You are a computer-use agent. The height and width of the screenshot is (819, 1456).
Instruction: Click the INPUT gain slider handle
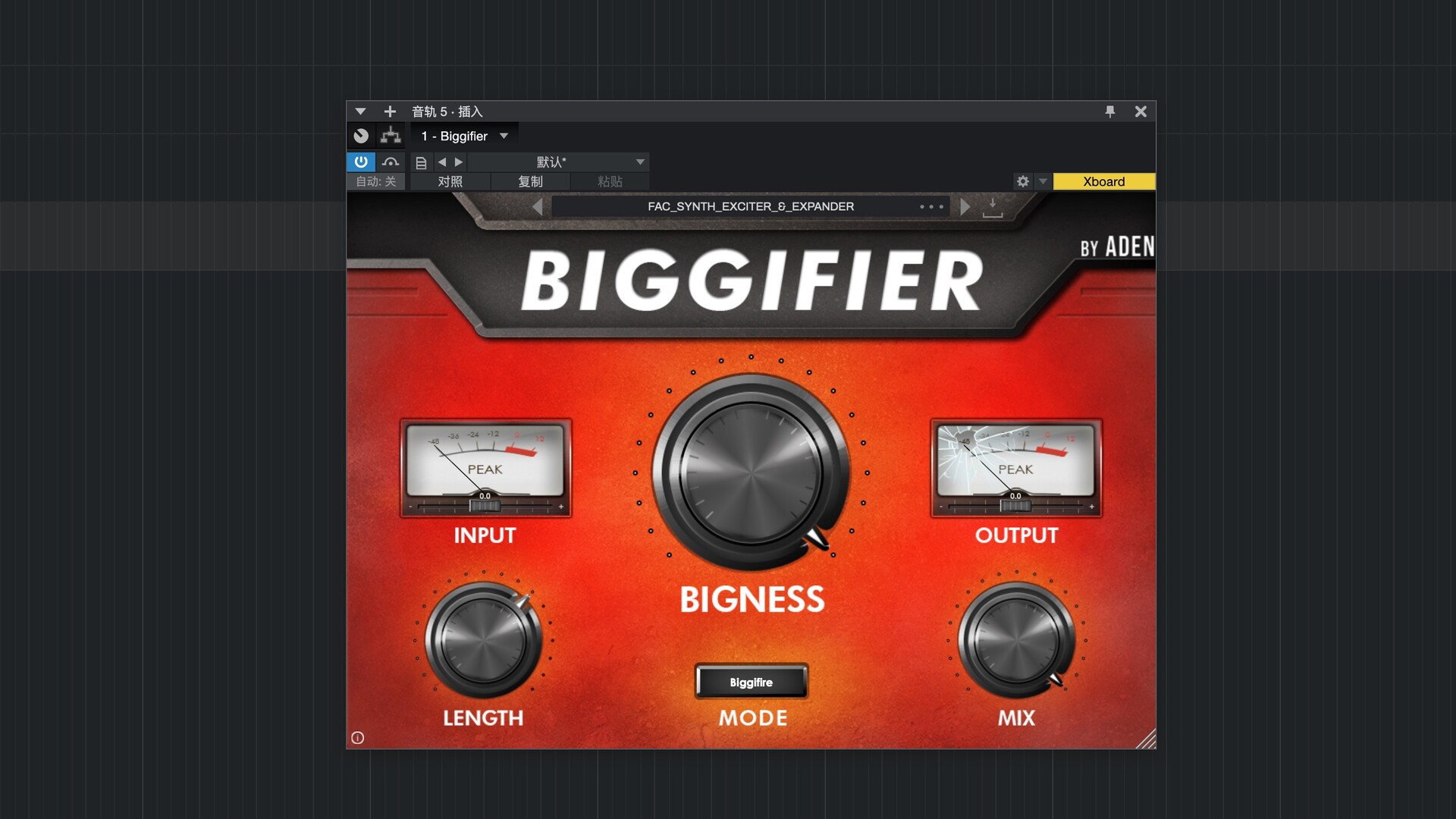coord(485,506)
